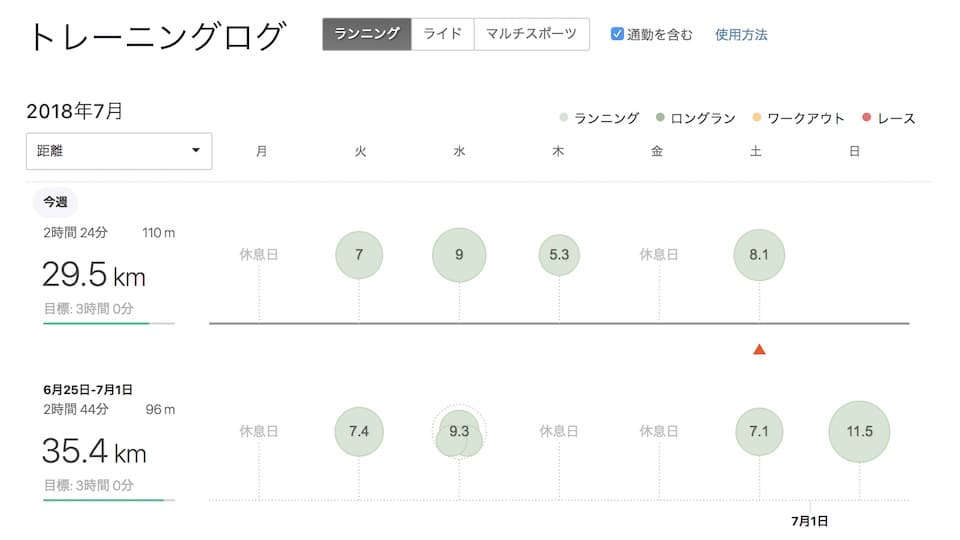
Task: Select the 5.3 km Thursday run bubble
Action: click(559, 255)
